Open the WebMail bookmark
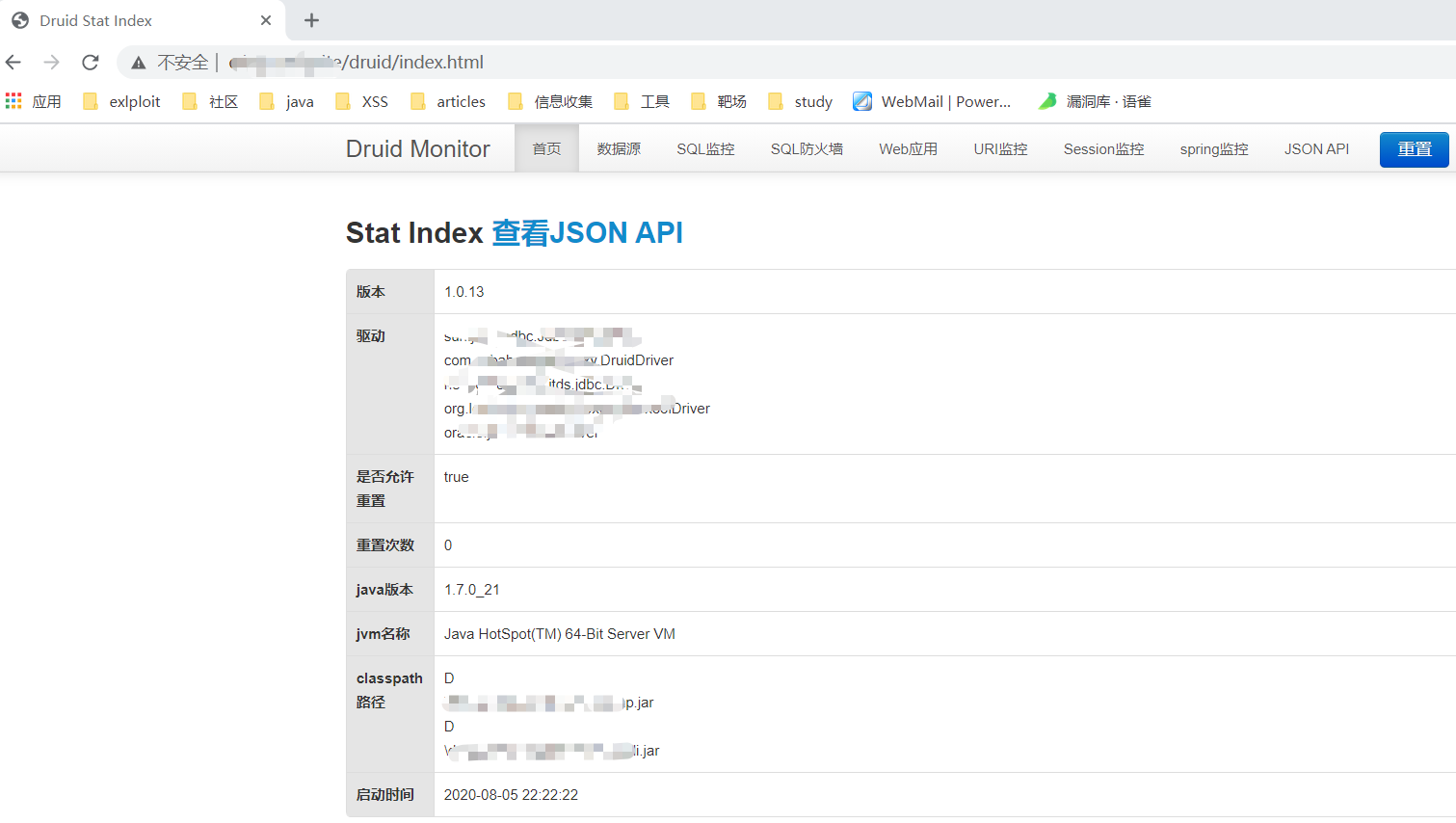 tap(933, 101)
